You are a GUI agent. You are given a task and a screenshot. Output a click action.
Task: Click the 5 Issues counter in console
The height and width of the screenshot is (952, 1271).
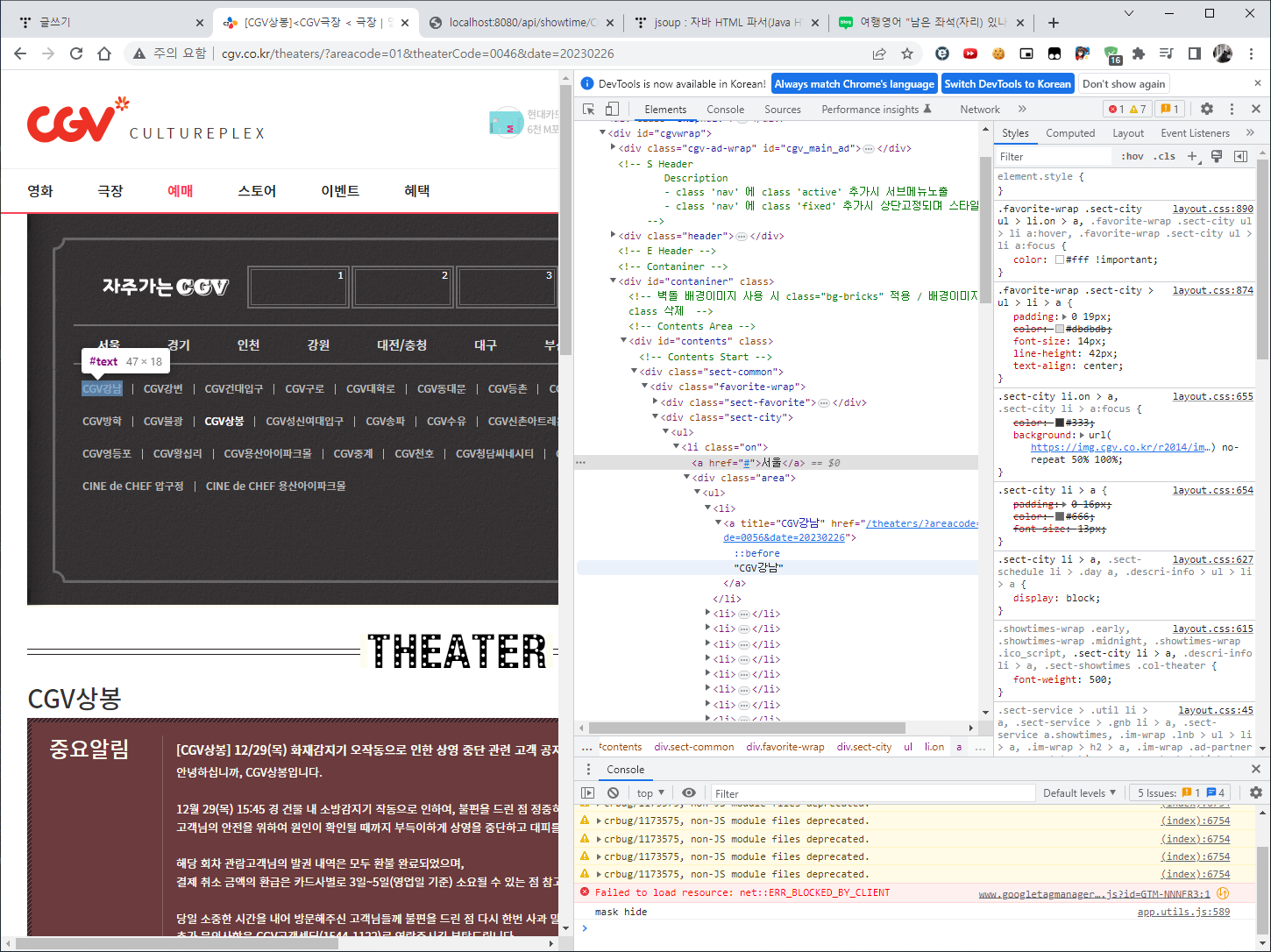(1181, 792)
